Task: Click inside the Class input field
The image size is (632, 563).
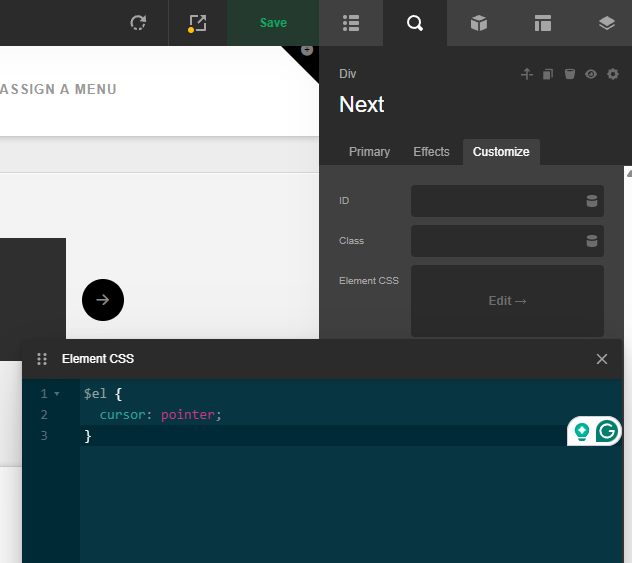Action: coord(495,241)
